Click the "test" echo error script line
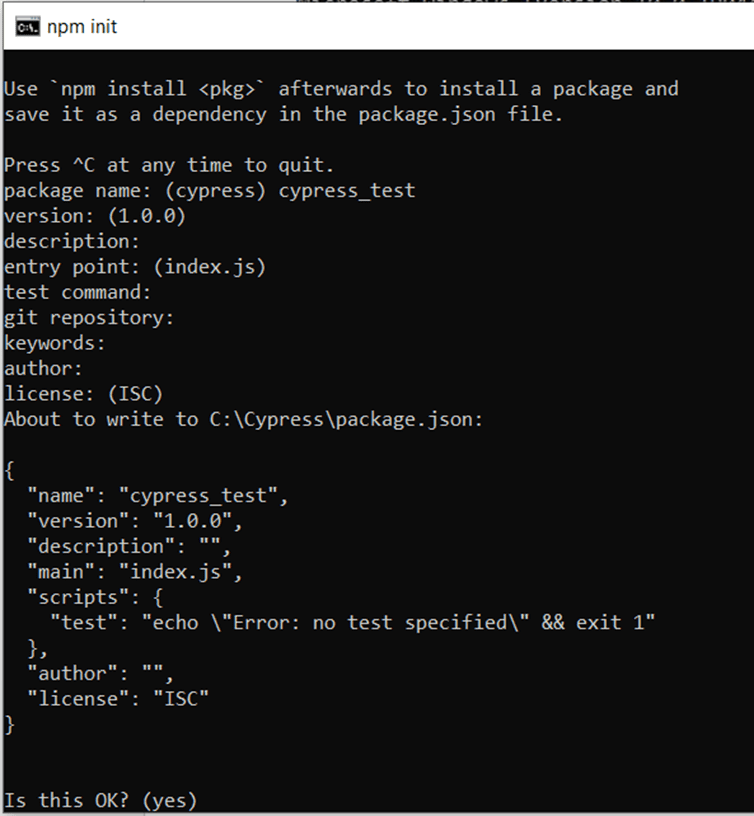The width and height of the screenshot is (754, 816). (353, 622)
